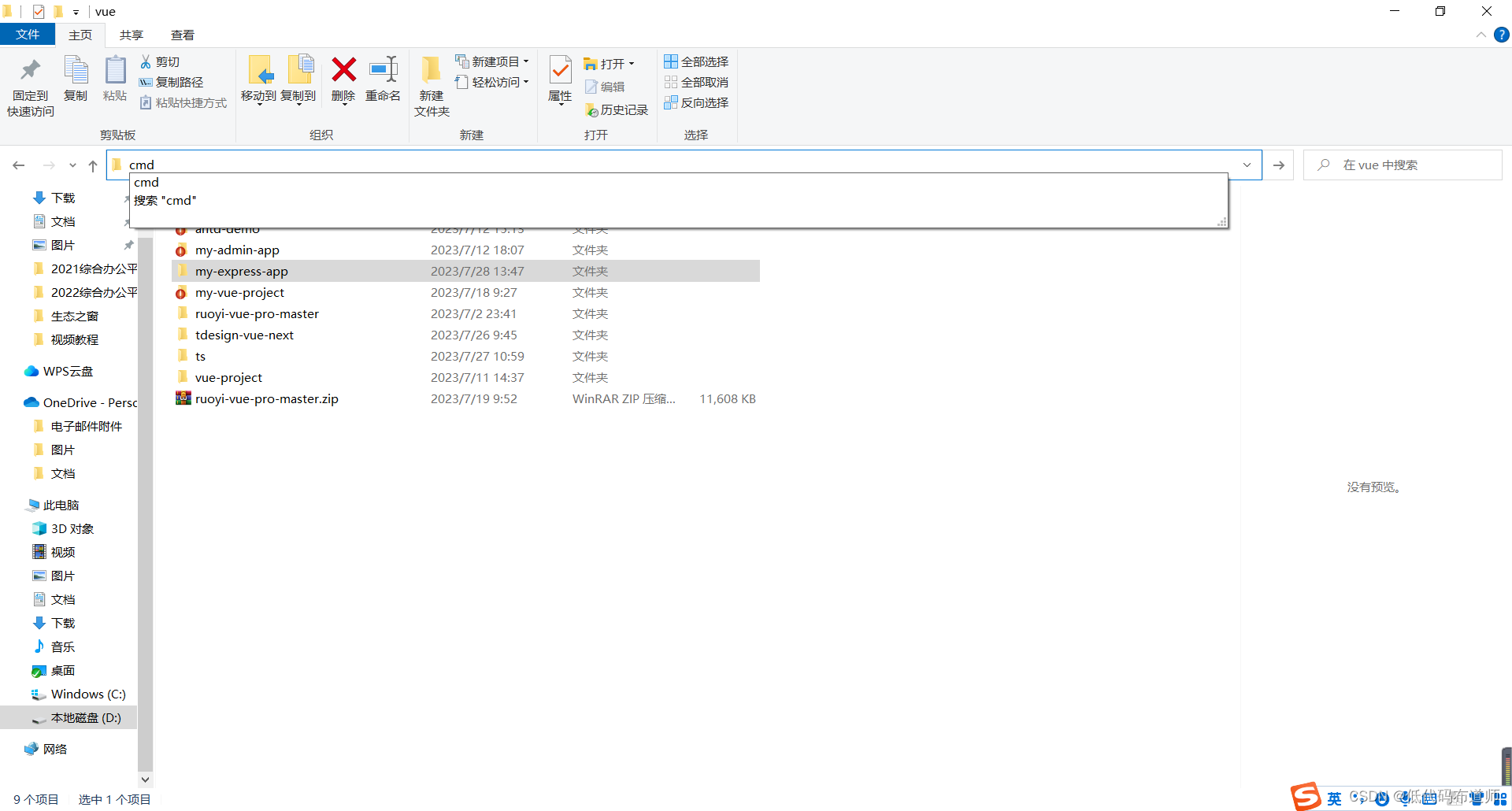Open the ruoyi-vue-pro-master.zip archive file
Viewport: 1512px width, 811px height.
(x=267, y=398)
